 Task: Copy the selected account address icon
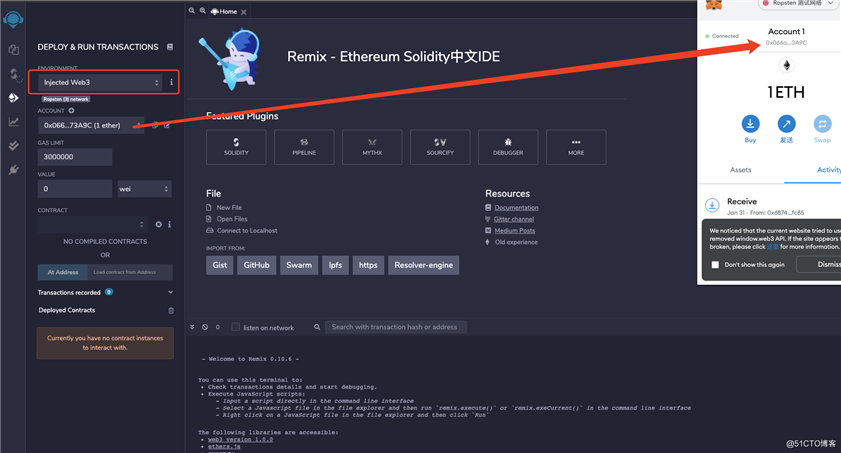(155, 125)
